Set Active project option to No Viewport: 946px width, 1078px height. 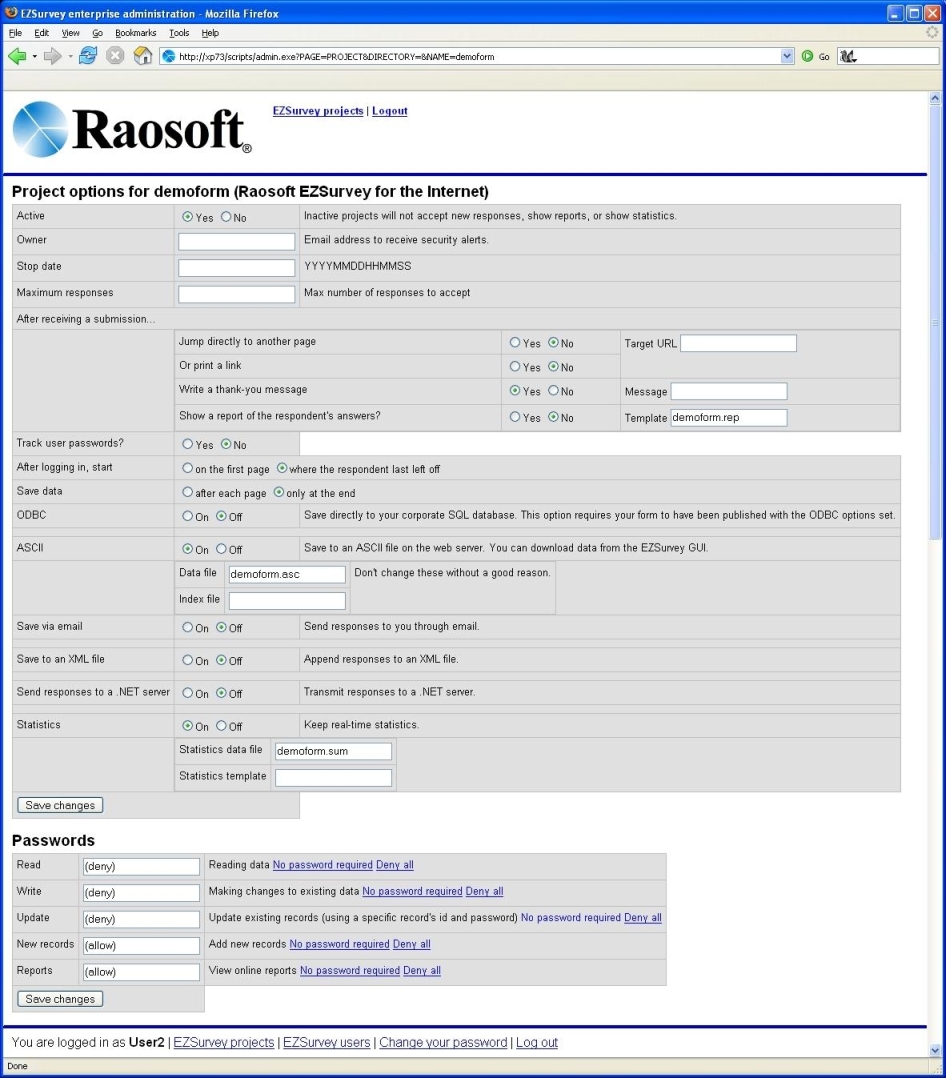pos(226,217)
